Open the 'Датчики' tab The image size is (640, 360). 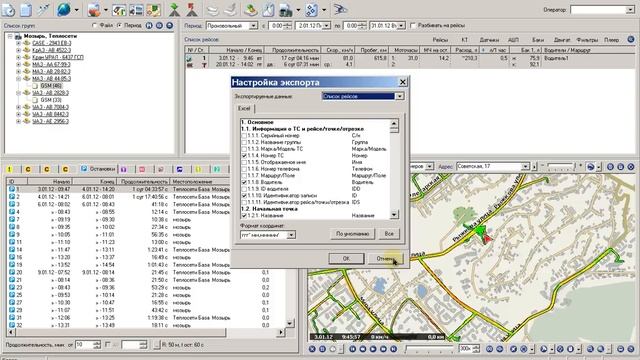pos(489,40)
